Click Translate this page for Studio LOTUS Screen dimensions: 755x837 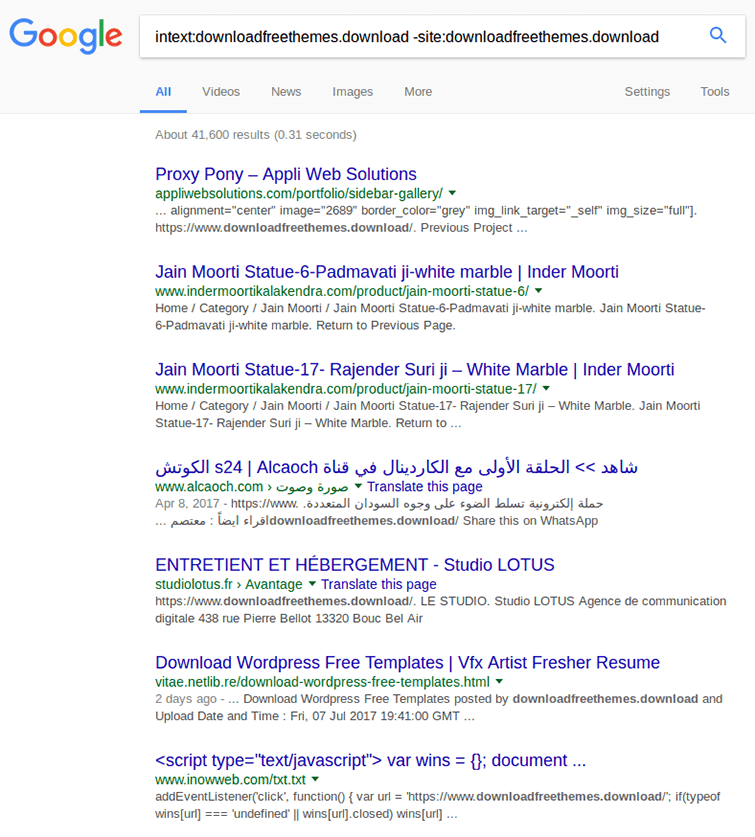point(379,585)
